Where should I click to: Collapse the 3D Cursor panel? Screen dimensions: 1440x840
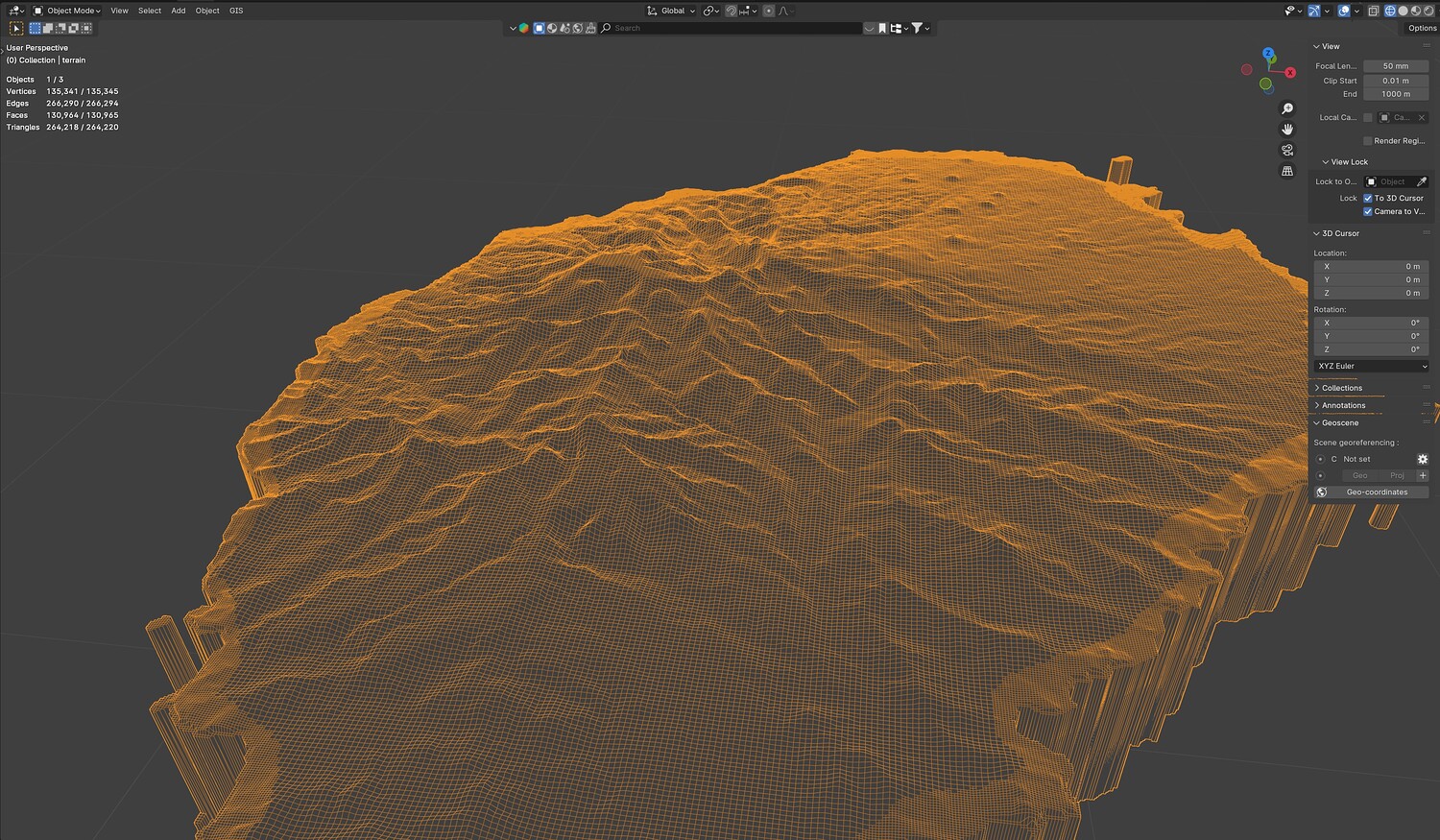[x=1340, y=233]
